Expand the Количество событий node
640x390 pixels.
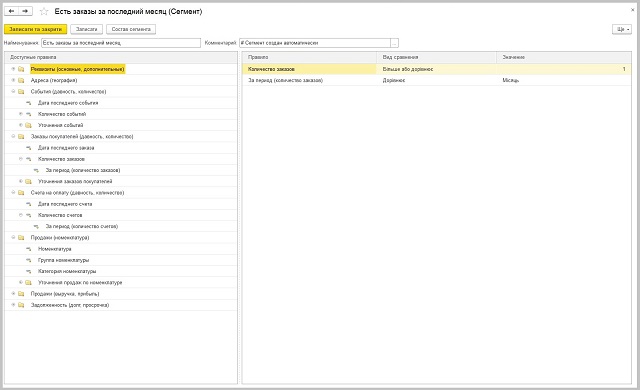click(x=21, y=114)
